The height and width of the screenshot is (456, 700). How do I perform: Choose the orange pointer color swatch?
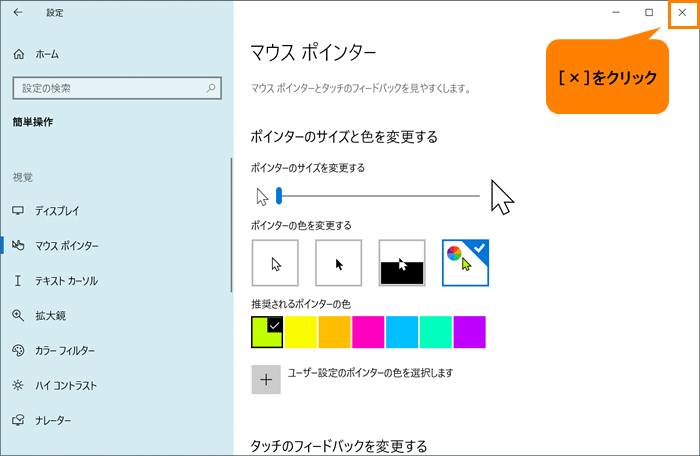[334, 332]
